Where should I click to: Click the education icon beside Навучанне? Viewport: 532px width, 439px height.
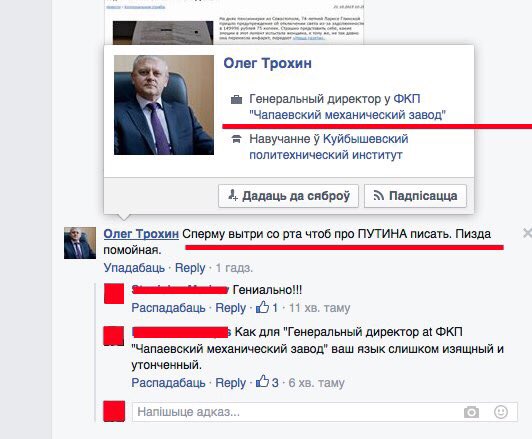236,139
